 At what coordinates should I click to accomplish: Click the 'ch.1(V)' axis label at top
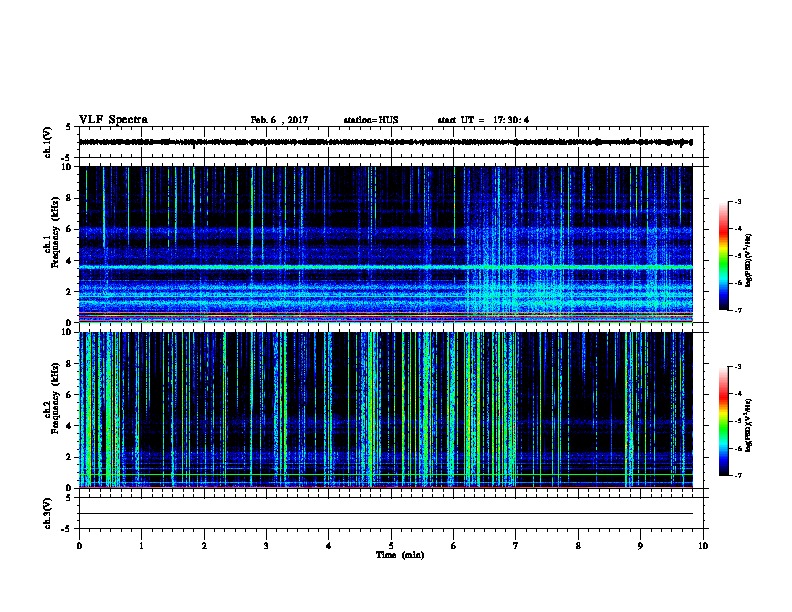(47, 142)
